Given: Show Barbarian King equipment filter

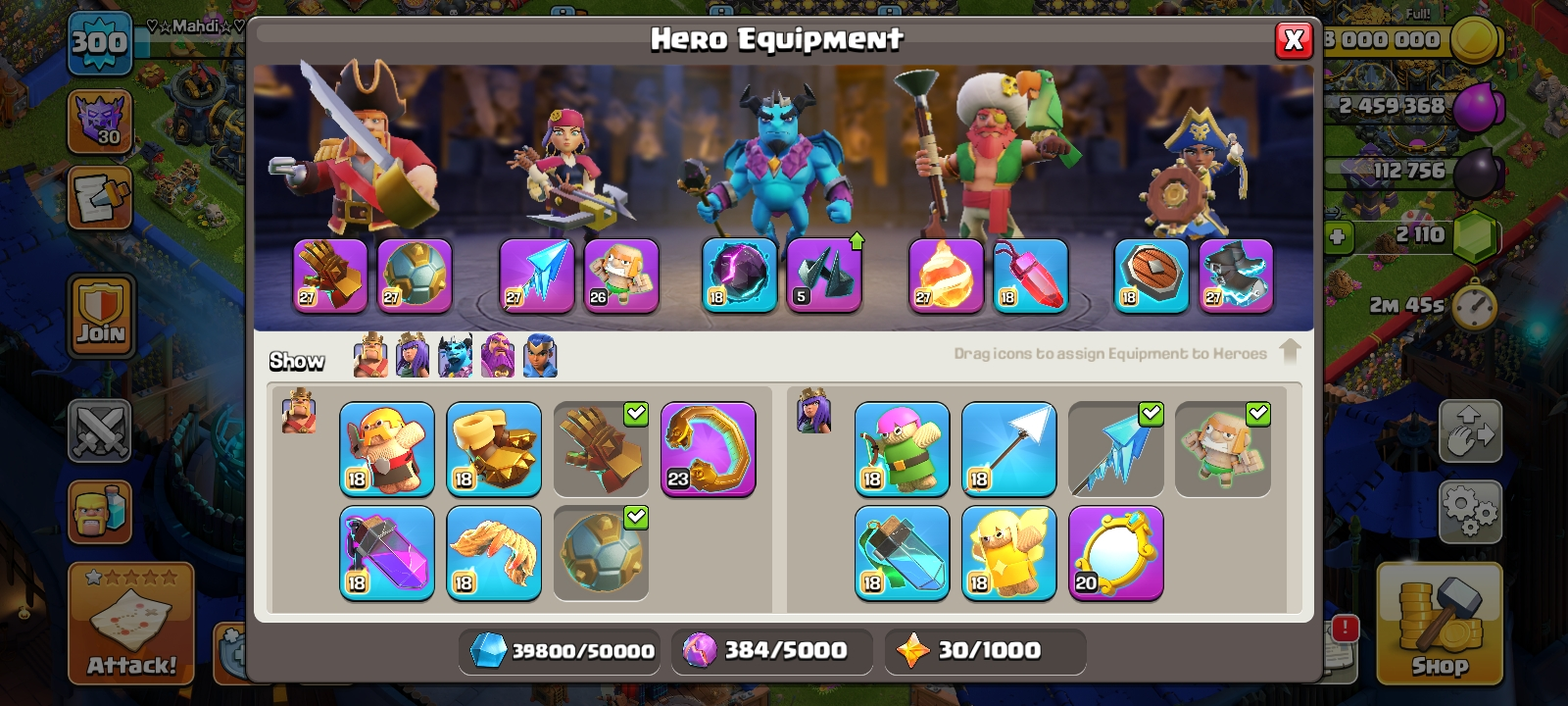Looking at the screenshot, I should pos(370,356).
